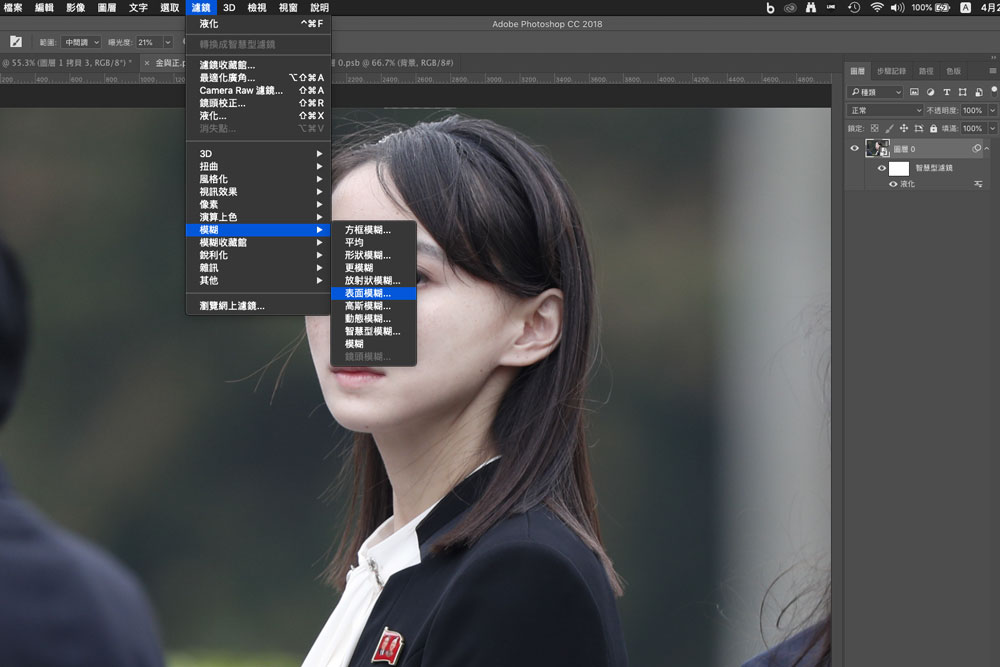Switch to the 步驟記錄 history tab
The image size is (1000, 667).
click(x=890, y=71)
